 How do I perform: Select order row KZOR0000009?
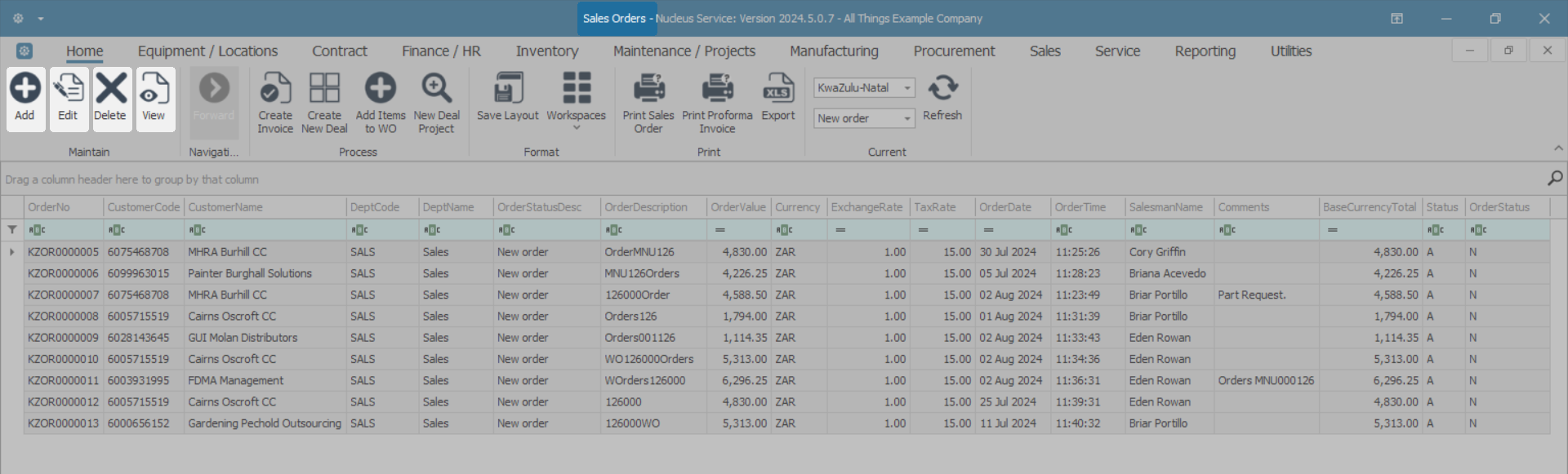63,338
